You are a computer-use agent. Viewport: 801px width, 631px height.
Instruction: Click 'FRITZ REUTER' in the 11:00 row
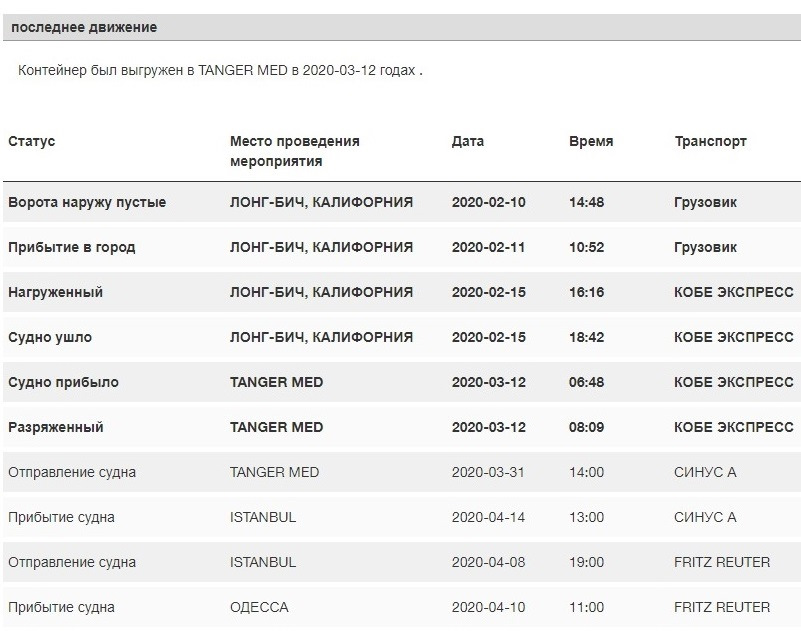click(722, 607)
